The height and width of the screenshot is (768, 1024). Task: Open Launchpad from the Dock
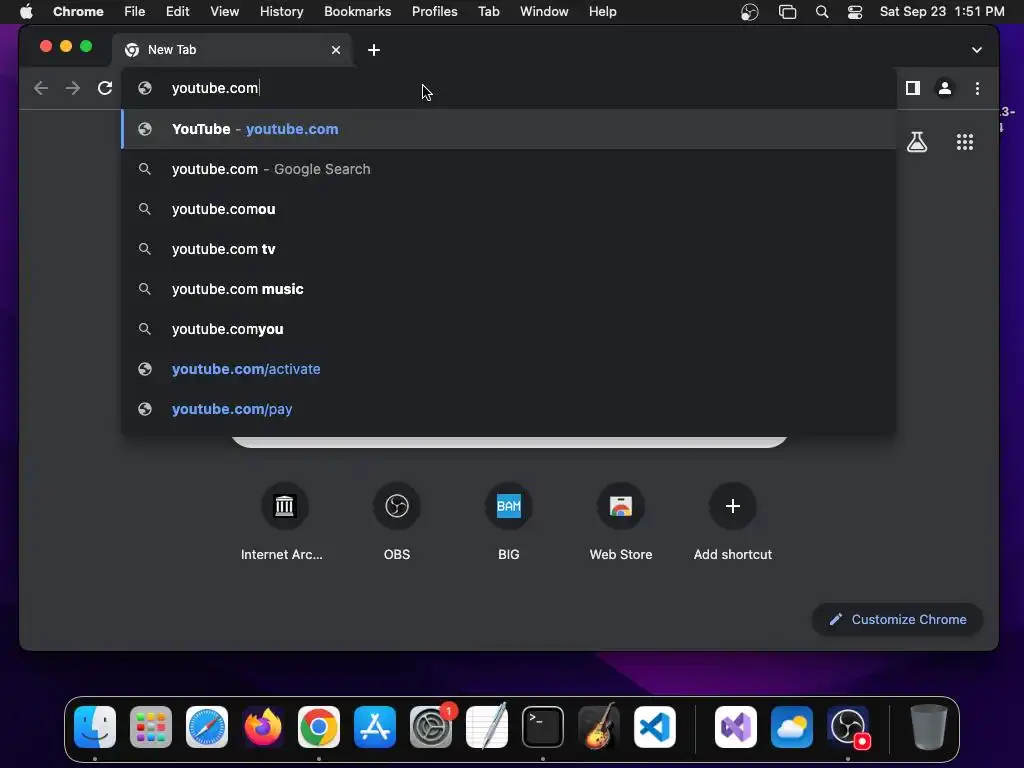point(151,727)
